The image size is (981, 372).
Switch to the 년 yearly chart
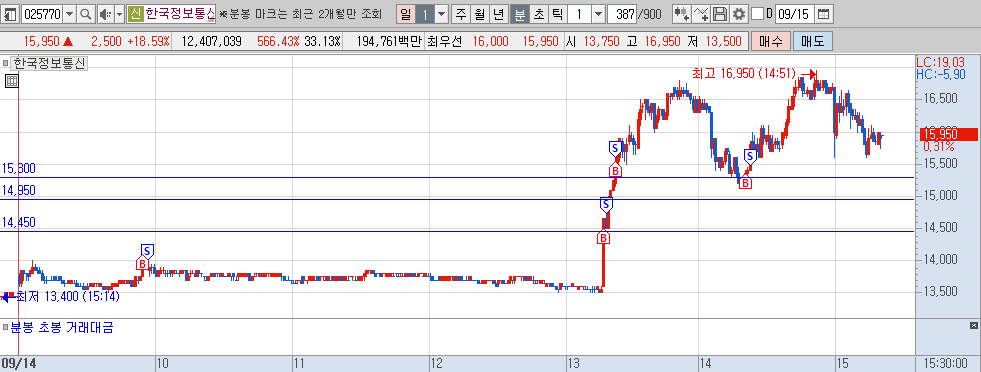499,14
